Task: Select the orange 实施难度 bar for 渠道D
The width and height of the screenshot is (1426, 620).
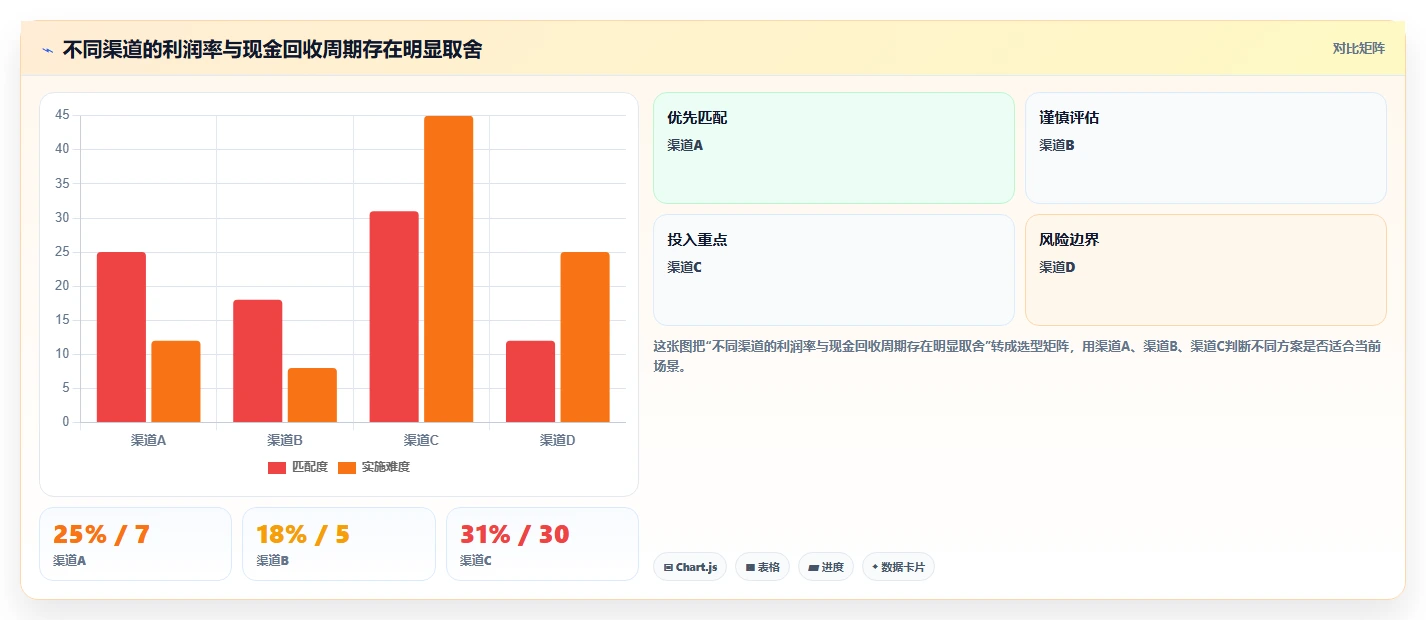Action: [x=585, y=337]
